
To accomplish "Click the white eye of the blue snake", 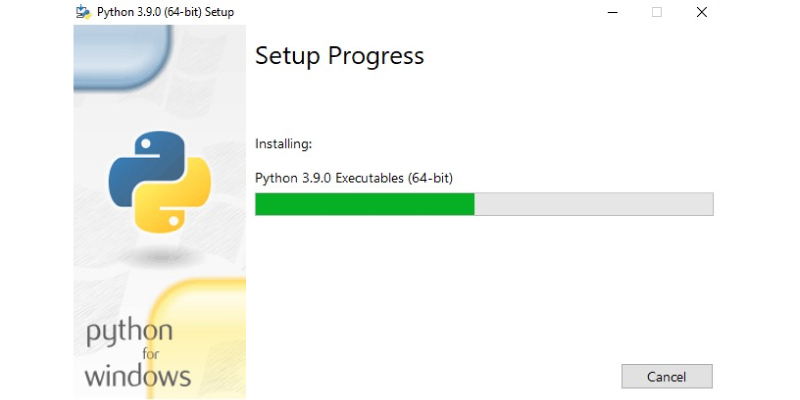I will coord(146,144).
